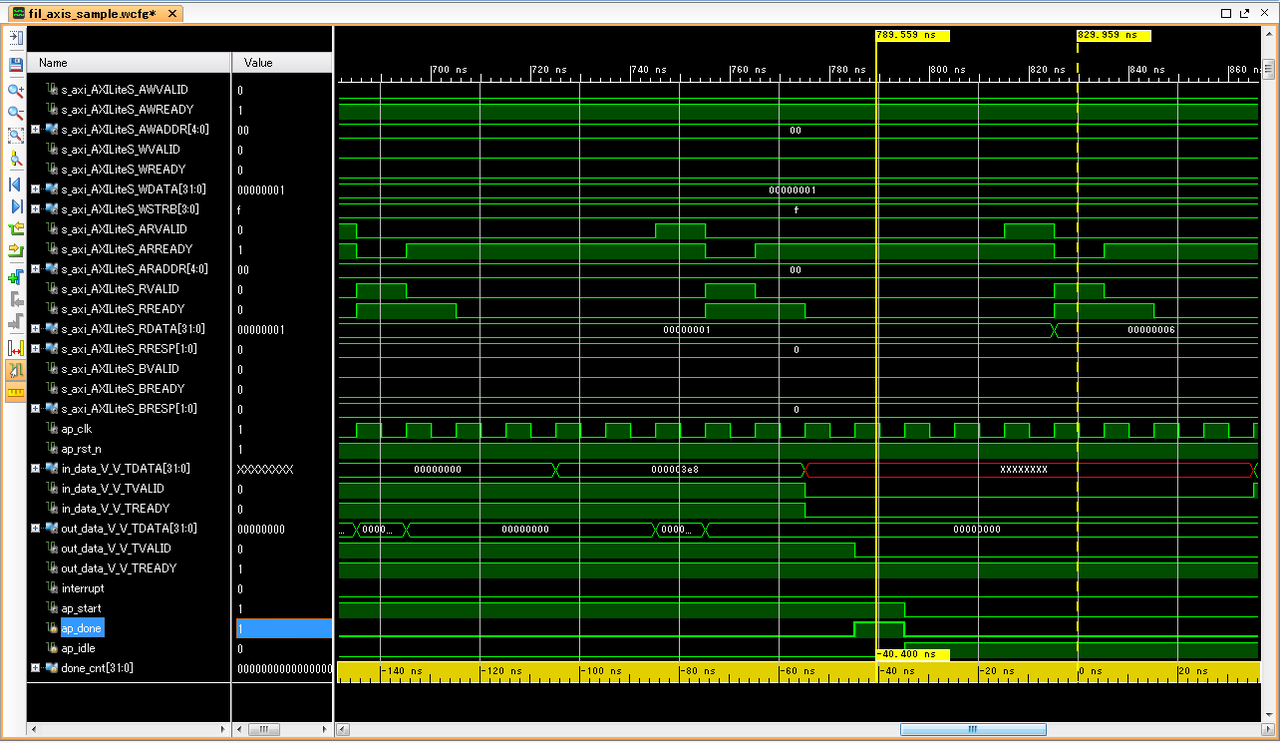
Task: Click the Save Waveform Configuration icon
Action: tap(15, 64)
